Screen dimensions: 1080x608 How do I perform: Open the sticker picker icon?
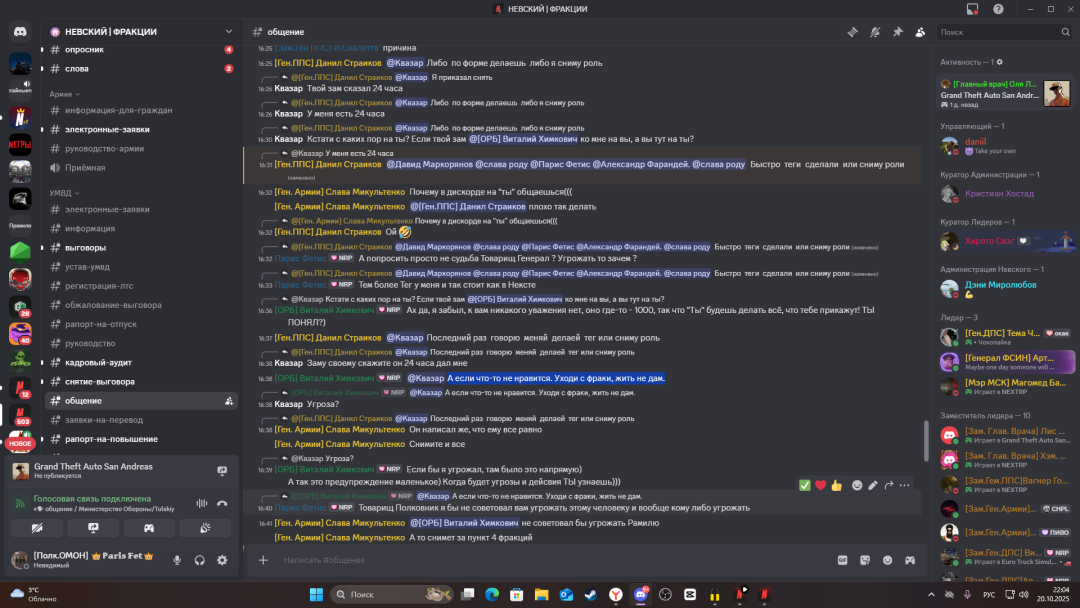click(x=865, y=560)
